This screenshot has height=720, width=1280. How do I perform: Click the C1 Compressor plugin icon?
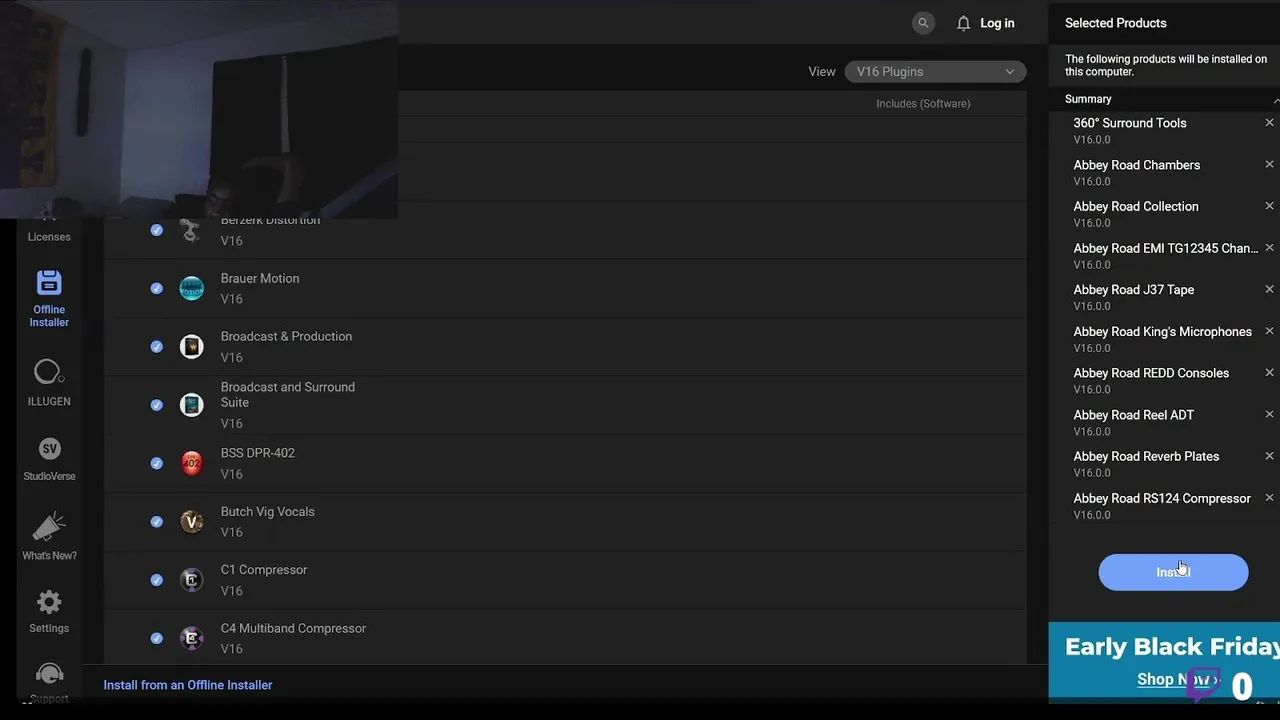(x=191, y=580)
